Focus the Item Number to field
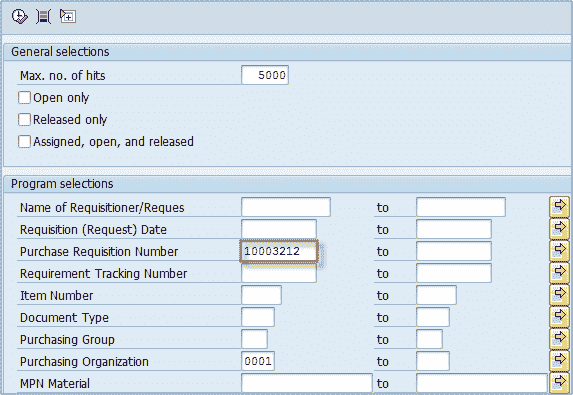The width and height of the screenshot is (573, 395). 436,295
